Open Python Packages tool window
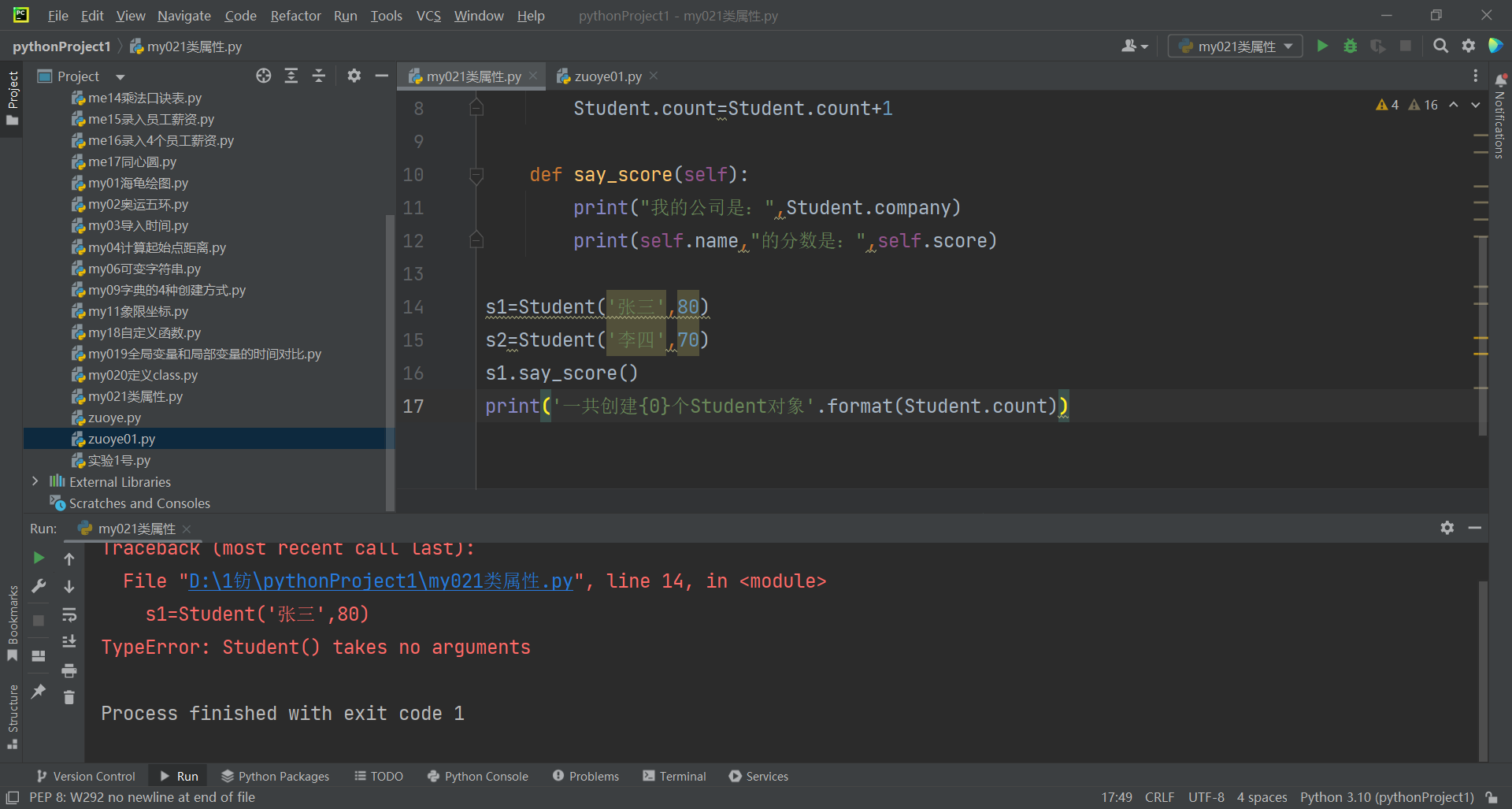Image resolution: width=1512 pixels, height=809 pixels. point(276,776)
